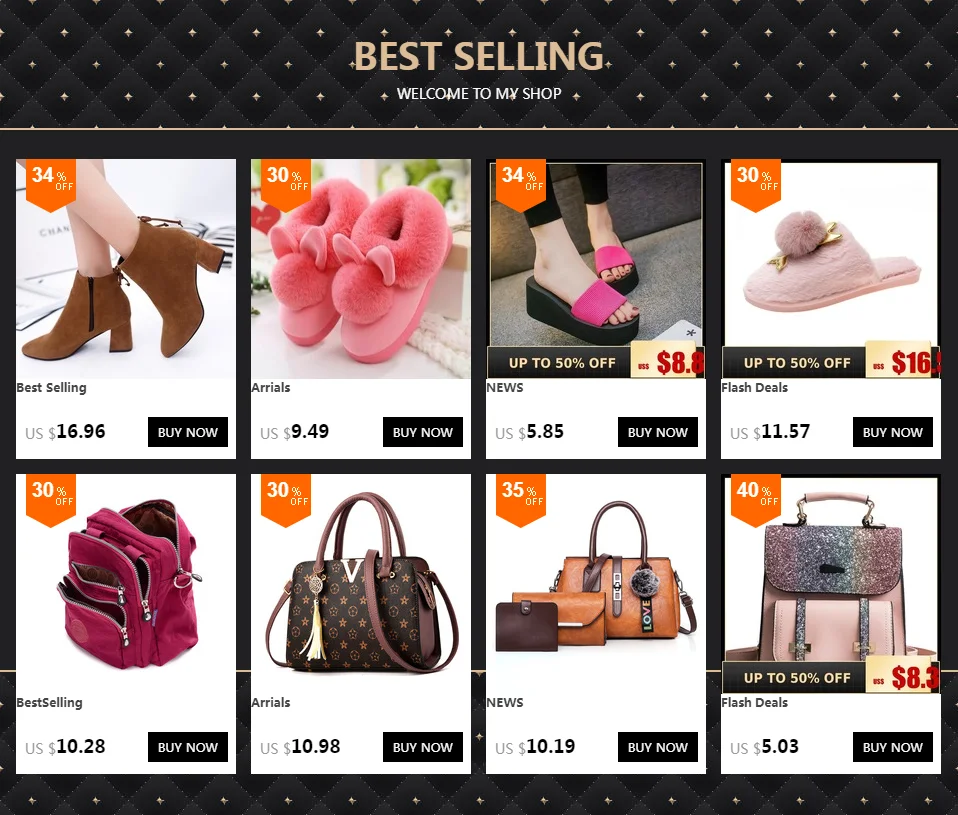Buy now the US $16.96 boots
Image resolution: width=958 pixels, height=815 pixels.
coord(188,432)
